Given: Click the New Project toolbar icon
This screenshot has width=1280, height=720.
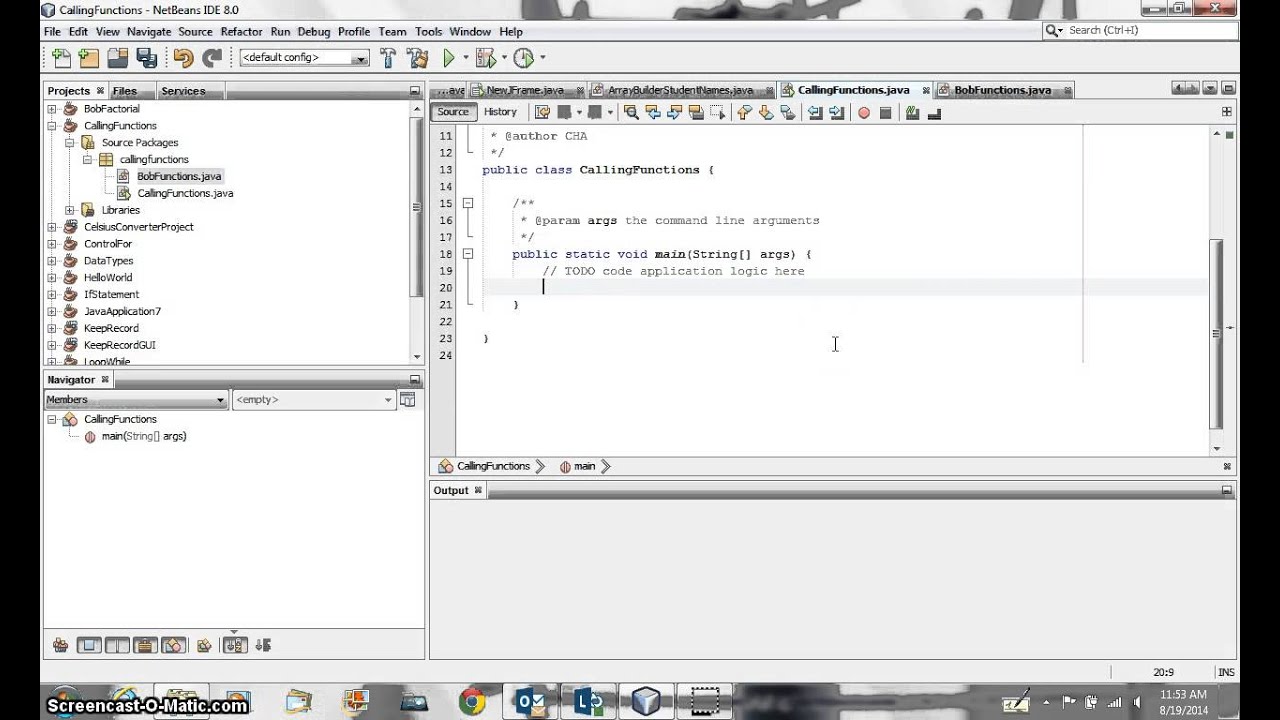Looking at the screenshot, I should [89, 58].
